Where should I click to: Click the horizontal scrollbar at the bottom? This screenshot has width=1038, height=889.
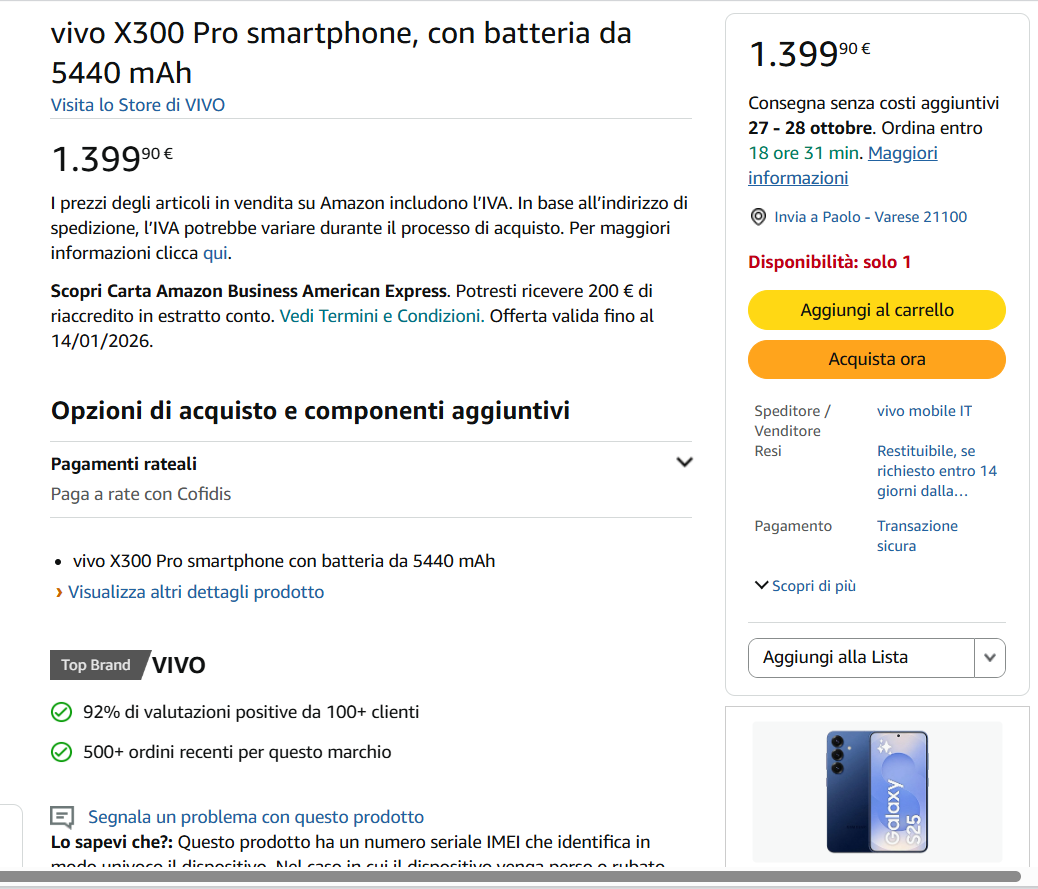click(x=510, y=877)
